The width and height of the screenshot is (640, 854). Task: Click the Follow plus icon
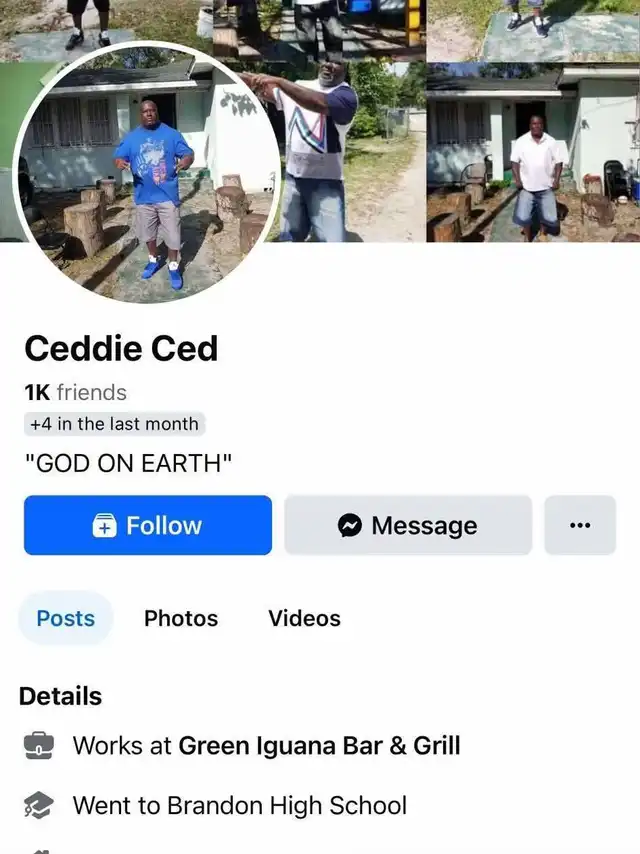click(x=105, y=526)
